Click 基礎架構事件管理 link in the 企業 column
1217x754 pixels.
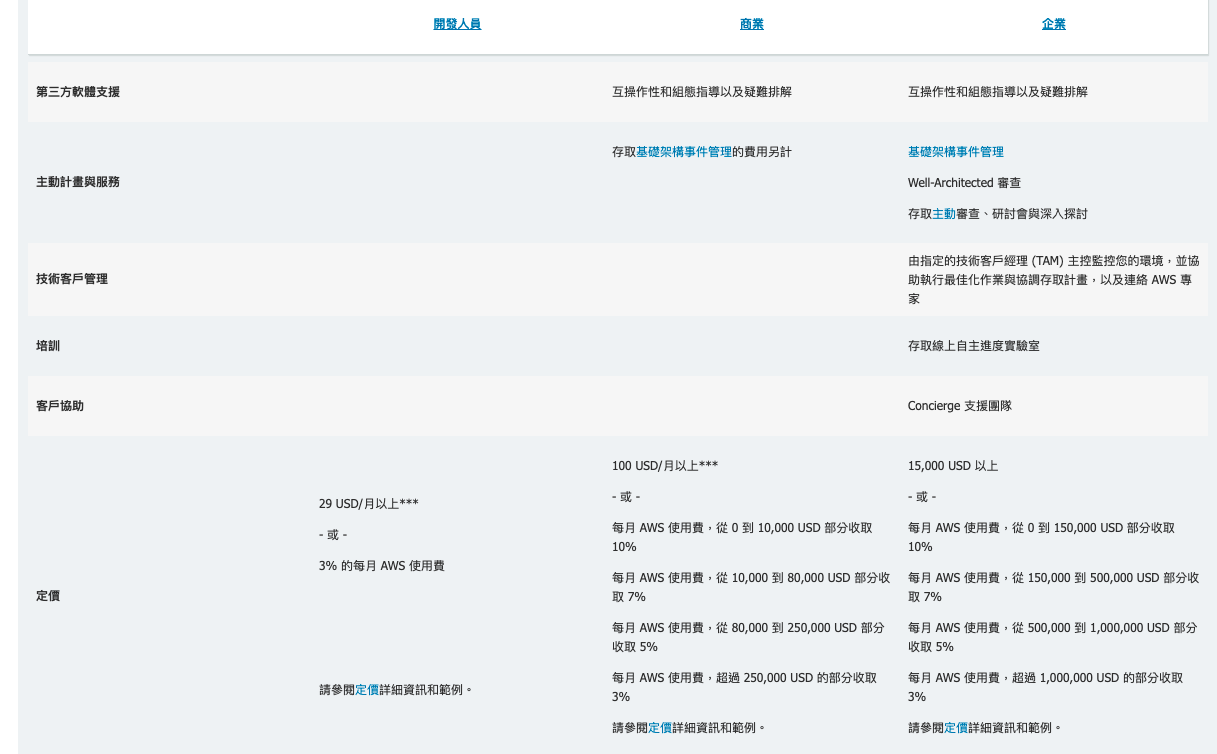956,152
